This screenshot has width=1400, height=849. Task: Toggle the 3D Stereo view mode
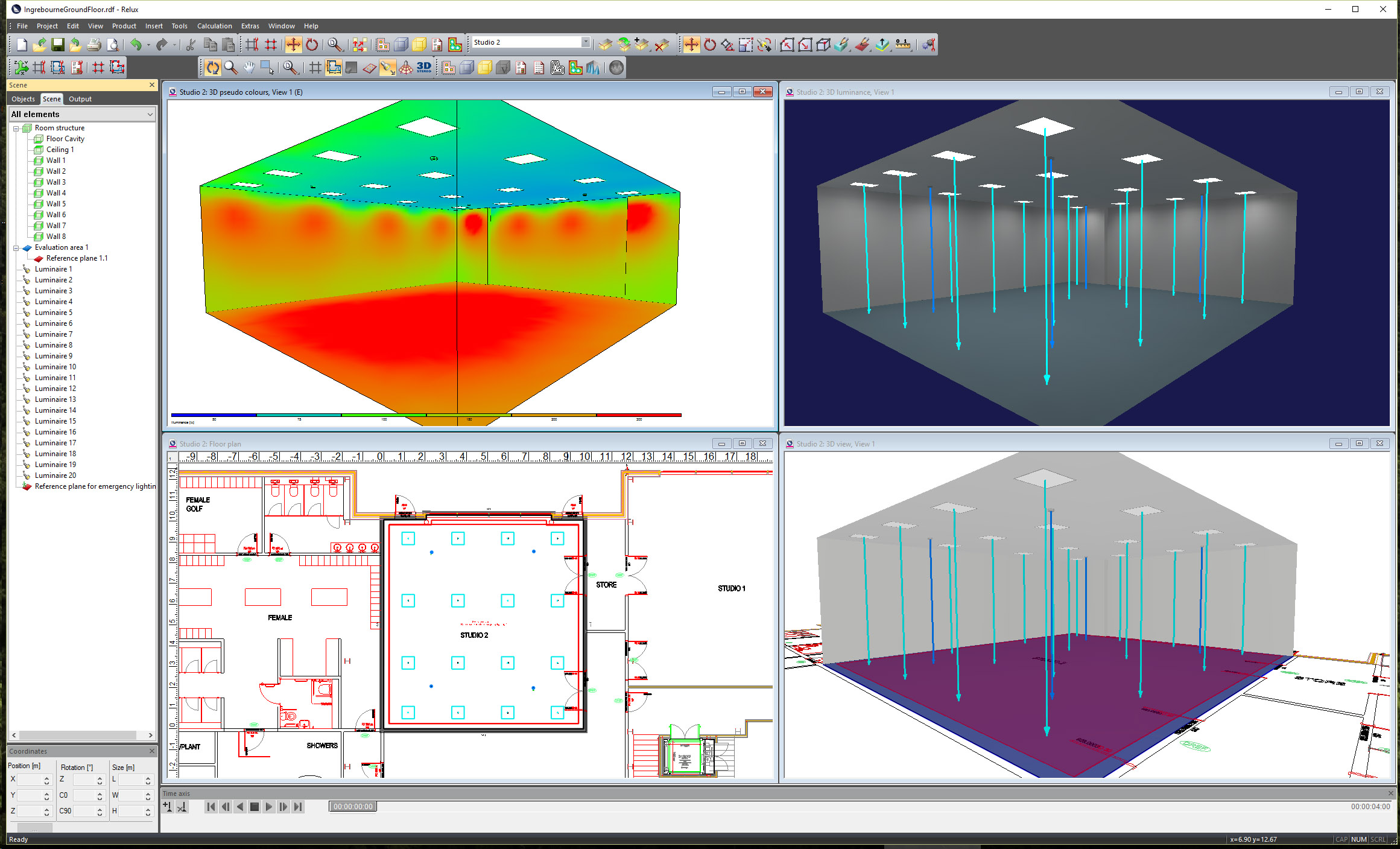(424, 68)
